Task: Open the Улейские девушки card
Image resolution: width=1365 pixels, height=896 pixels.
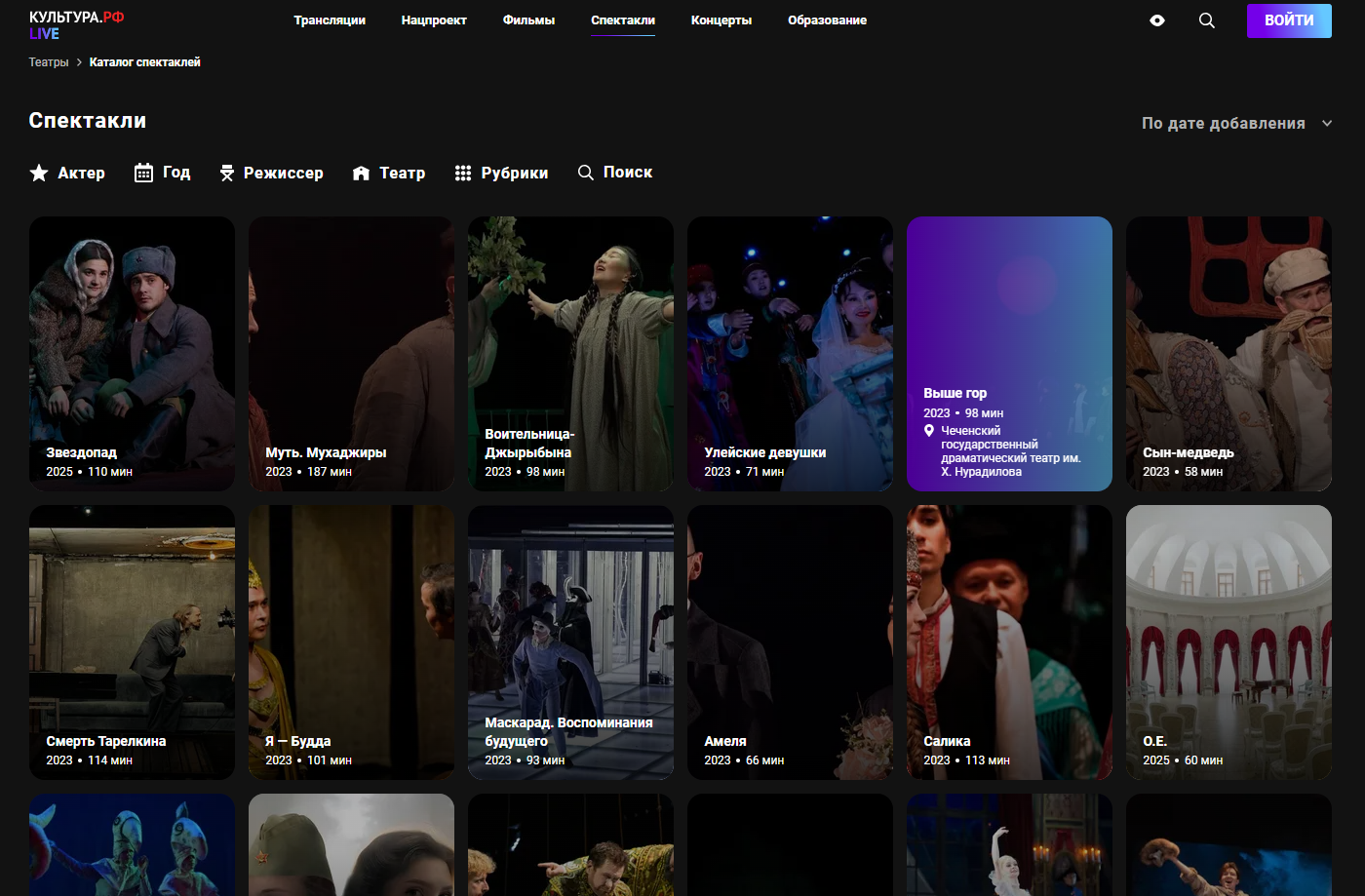Action: 790,354
